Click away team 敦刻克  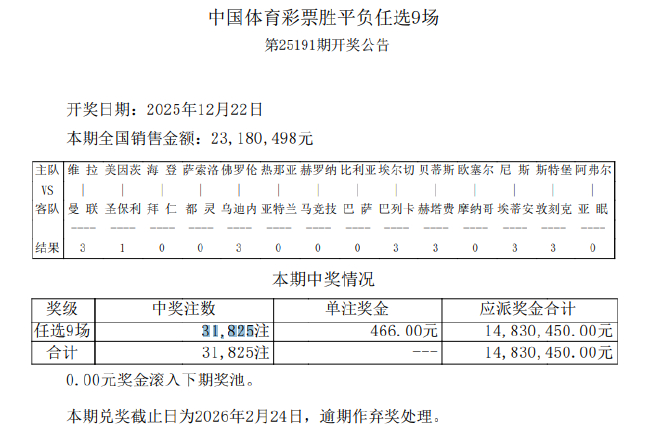click(553, 209)
